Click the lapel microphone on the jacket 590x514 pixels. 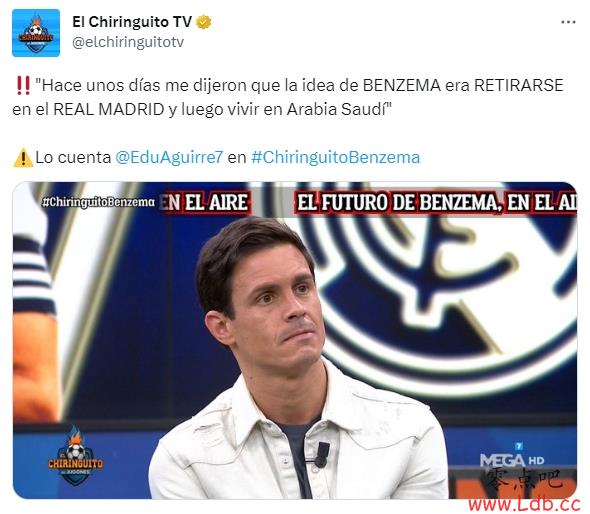pos(321,454)
